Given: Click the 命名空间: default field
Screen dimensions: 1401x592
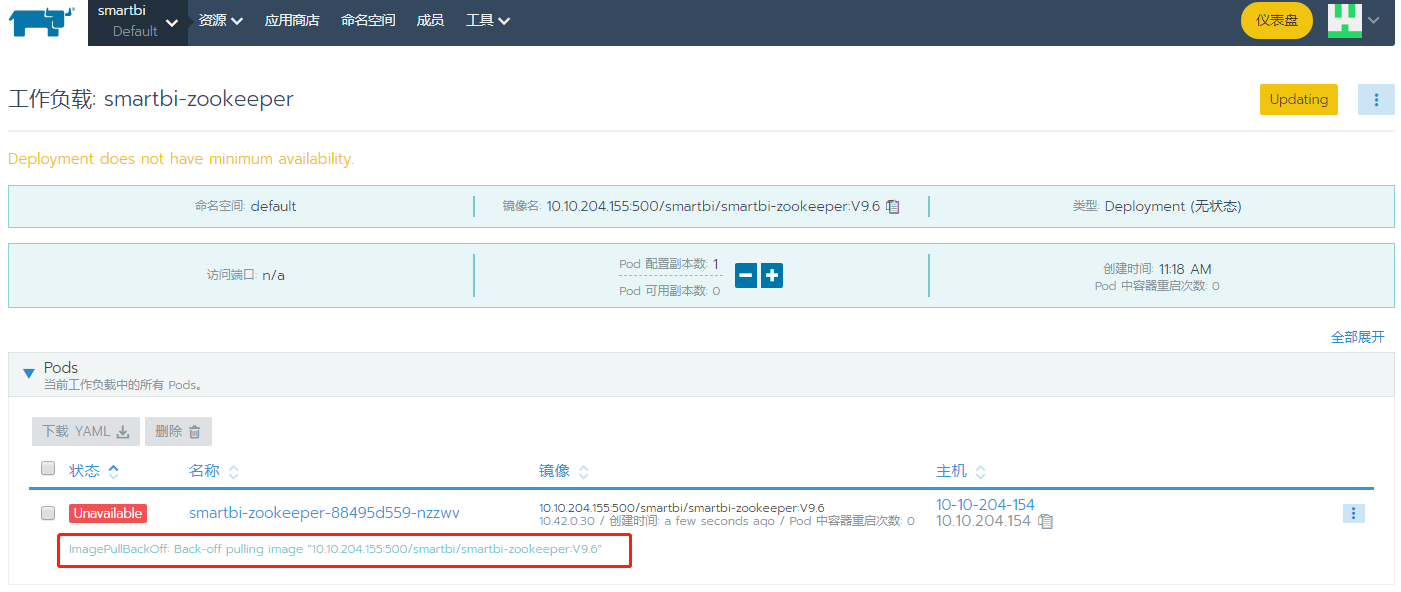Looking at the screenshot, I should click(245, 206).
